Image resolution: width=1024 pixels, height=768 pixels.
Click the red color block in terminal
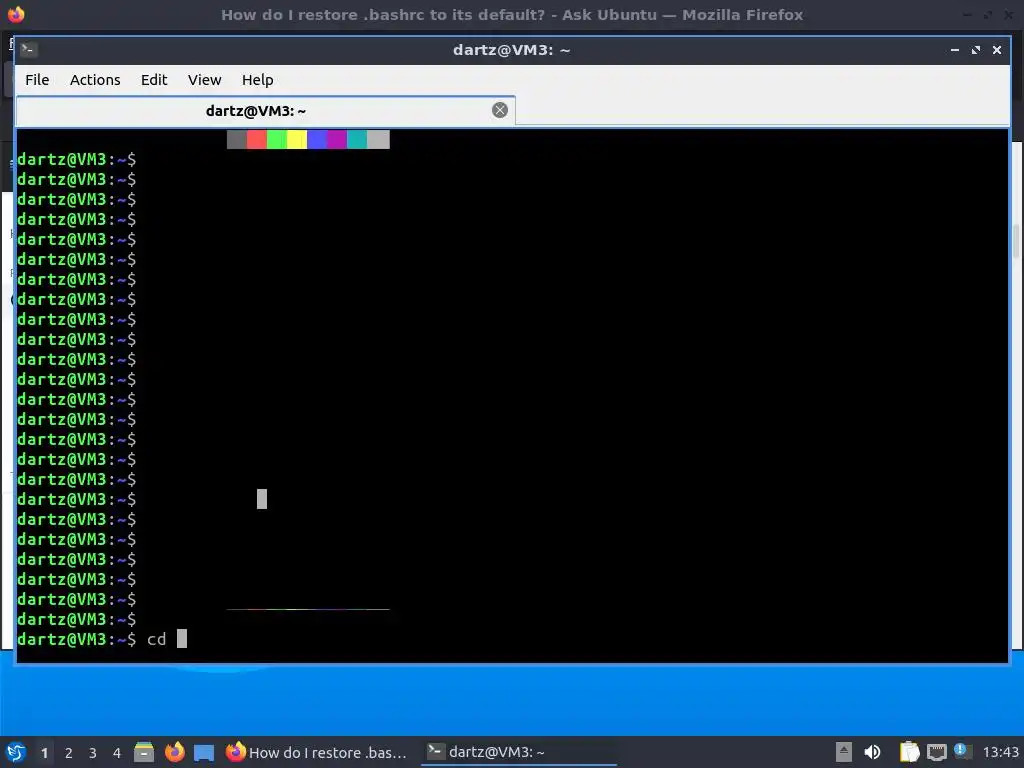(x=257, y=139)
